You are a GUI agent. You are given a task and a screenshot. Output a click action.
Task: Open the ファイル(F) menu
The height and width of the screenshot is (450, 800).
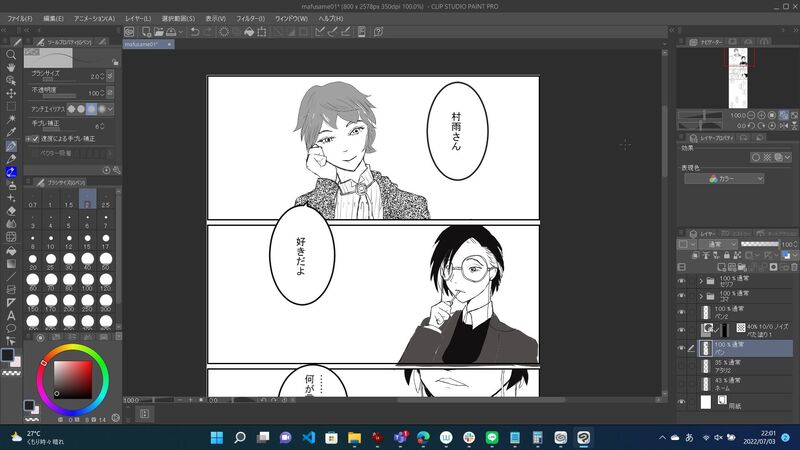tap(20, 18)
